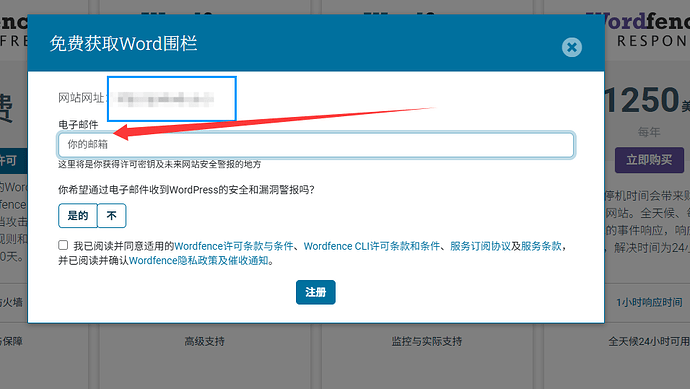This screenshot has height=389, width=690.
Task: Select 不 to decline email alerts
Action: [x=111, y=216]
